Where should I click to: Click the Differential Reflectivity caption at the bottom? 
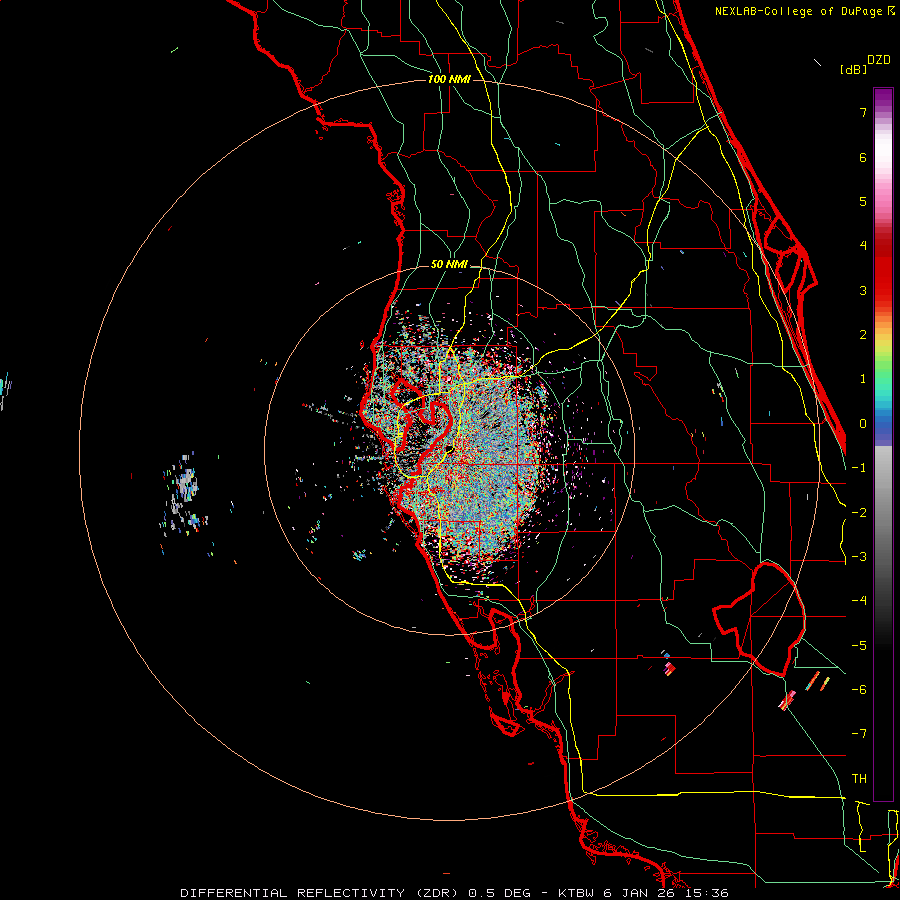click(x=454, y=893)
